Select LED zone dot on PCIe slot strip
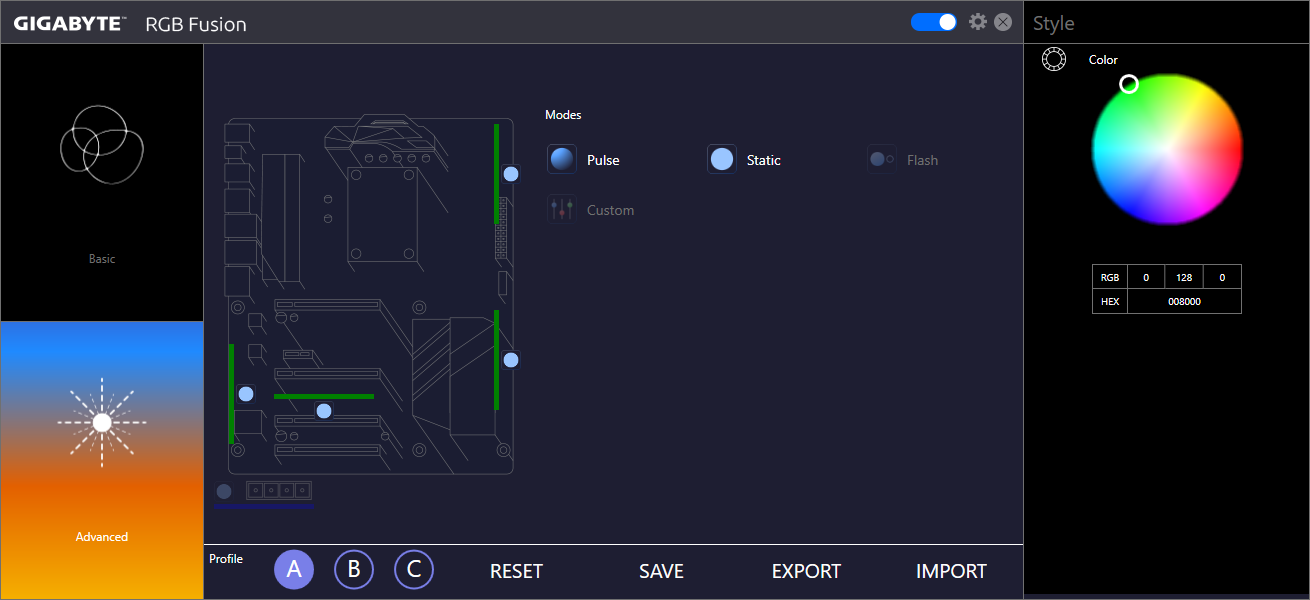This screenshot has height=600, width=1310. 324,411
